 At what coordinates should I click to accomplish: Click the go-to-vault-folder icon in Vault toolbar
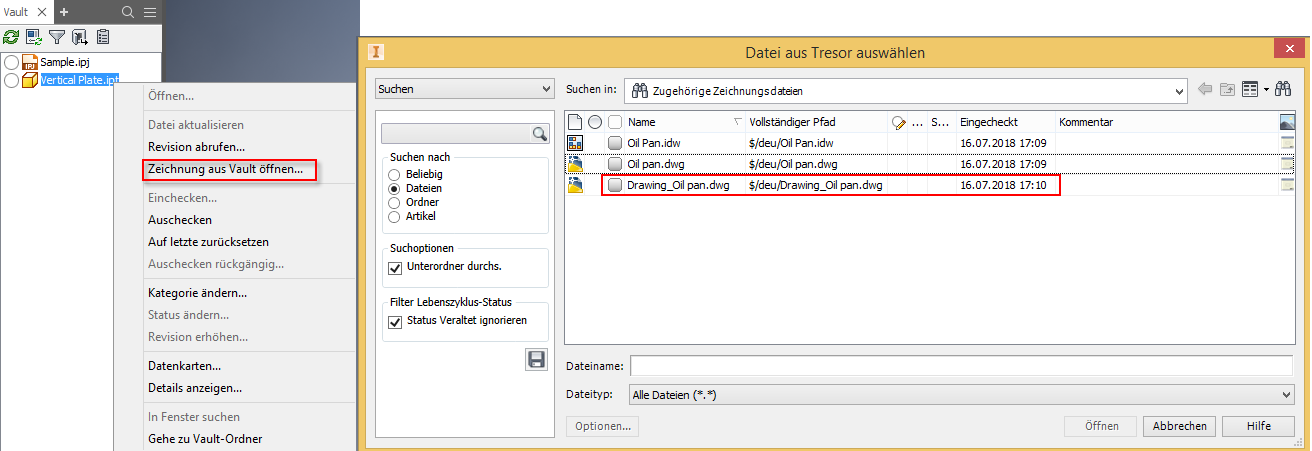click(80, 37)
